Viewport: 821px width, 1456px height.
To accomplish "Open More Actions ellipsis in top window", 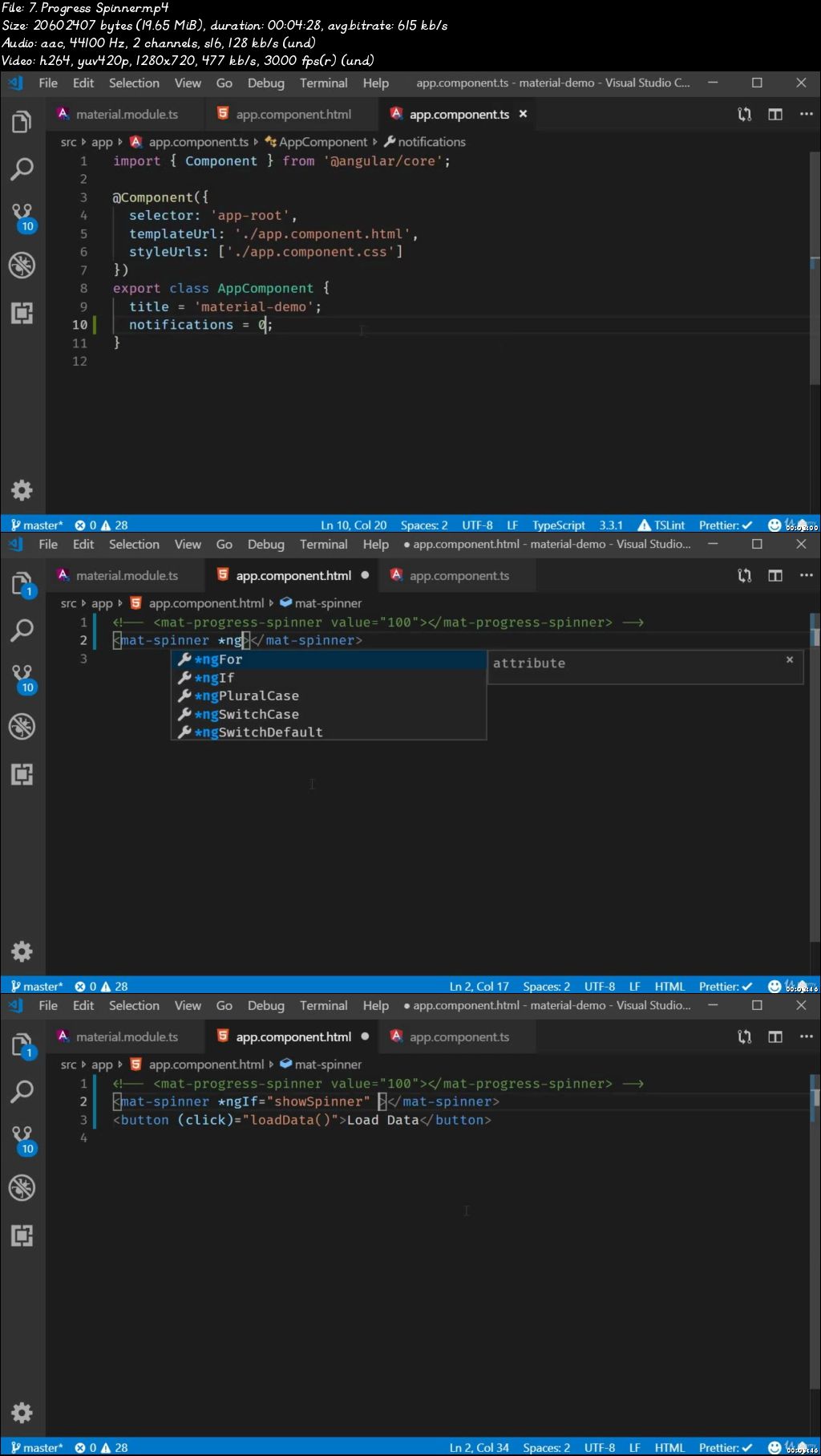I will click(x=806, y=115).
